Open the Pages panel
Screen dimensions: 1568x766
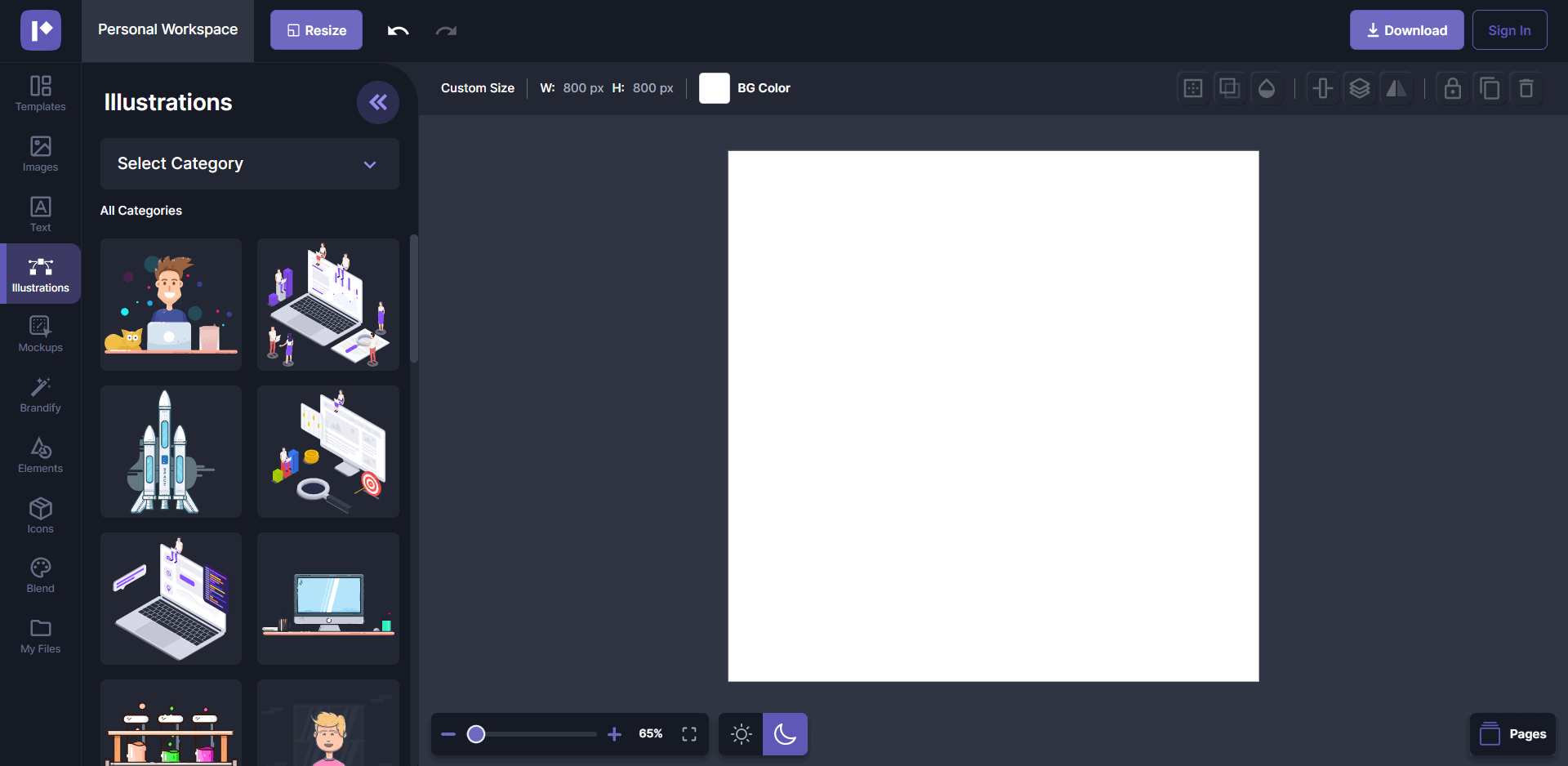(1513, 734)
